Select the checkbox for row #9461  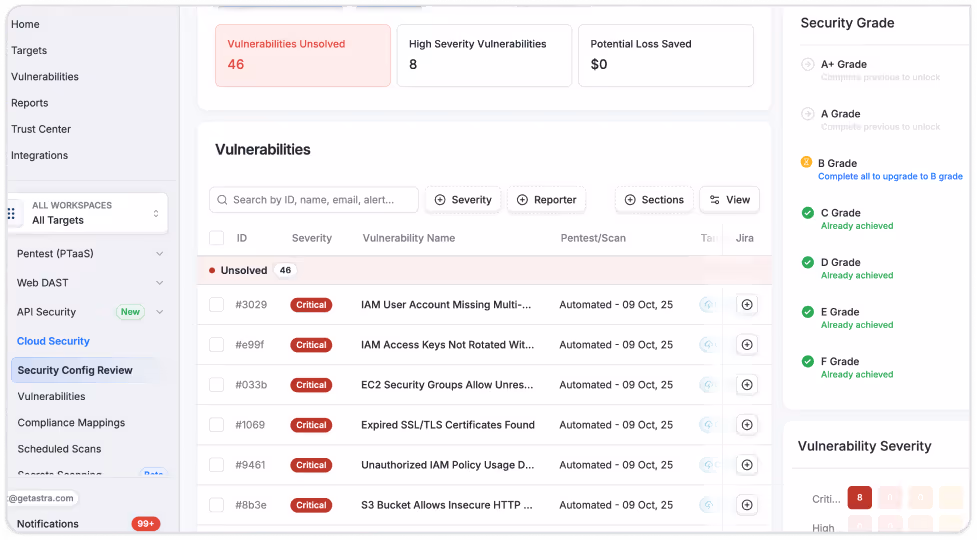(x=216, y=465)
